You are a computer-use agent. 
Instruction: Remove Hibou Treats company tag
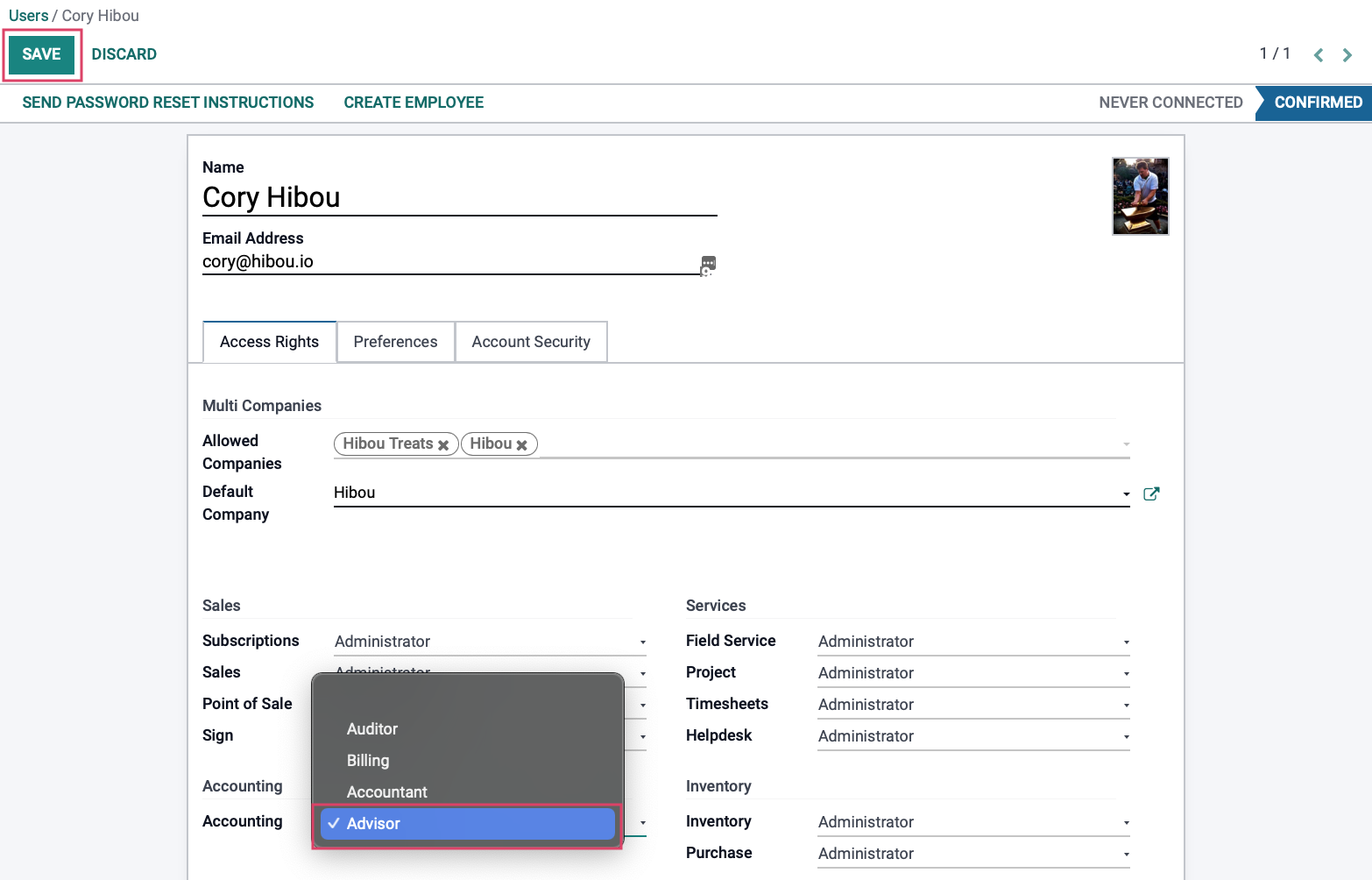point(443,445)
